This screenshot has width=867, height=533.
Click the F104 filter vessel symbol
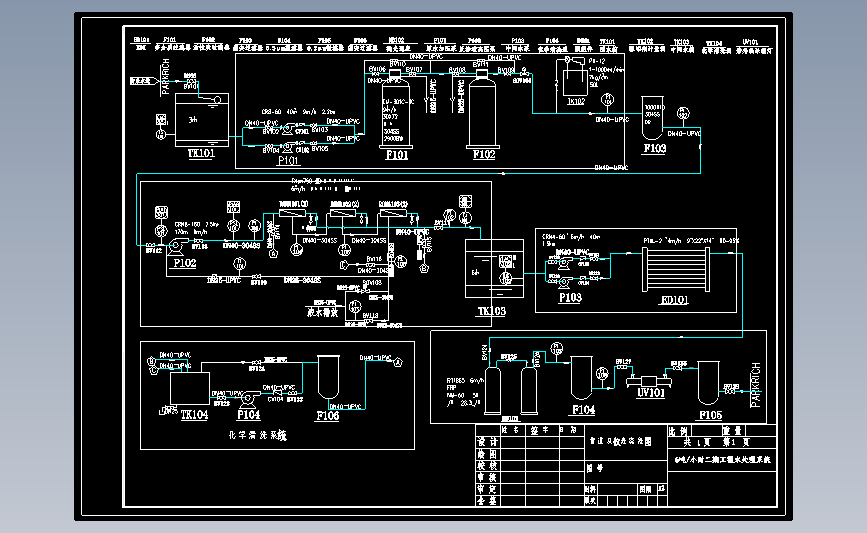click(x=581, y=378)
